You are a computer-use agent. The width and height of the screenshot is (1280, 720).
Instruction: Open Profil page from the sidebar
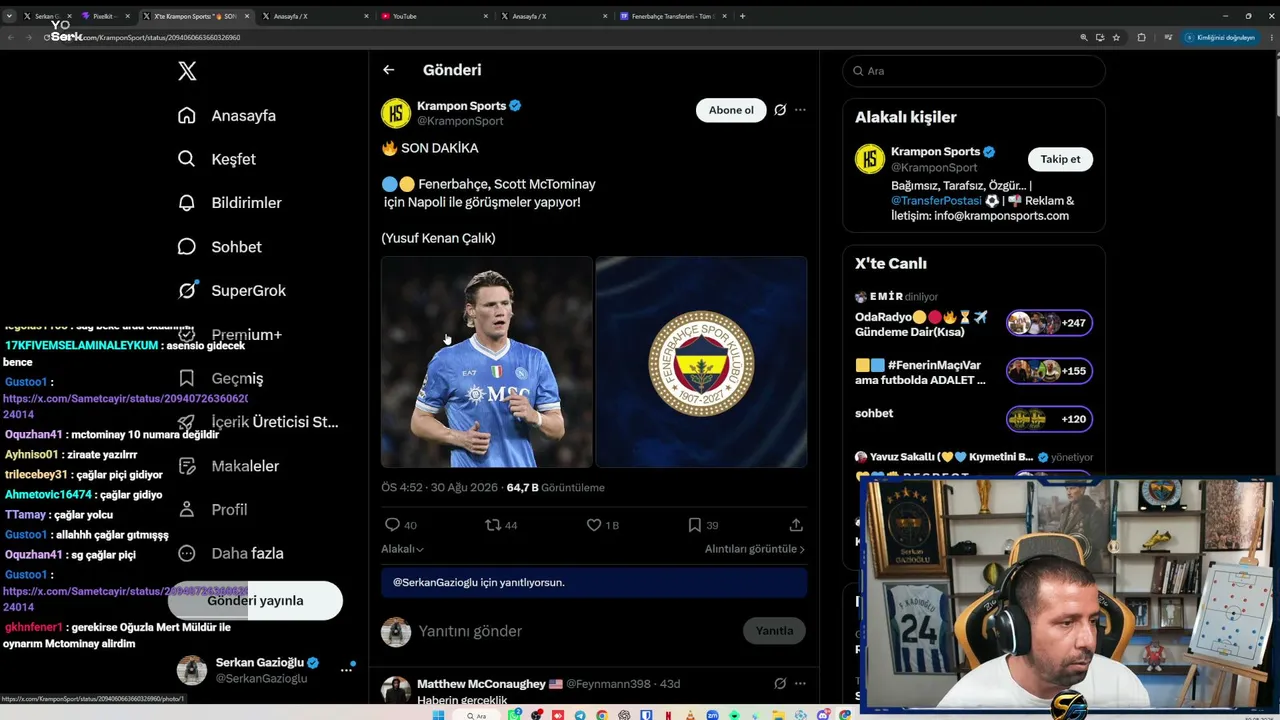pyautogui.click(x=212, y=510)
